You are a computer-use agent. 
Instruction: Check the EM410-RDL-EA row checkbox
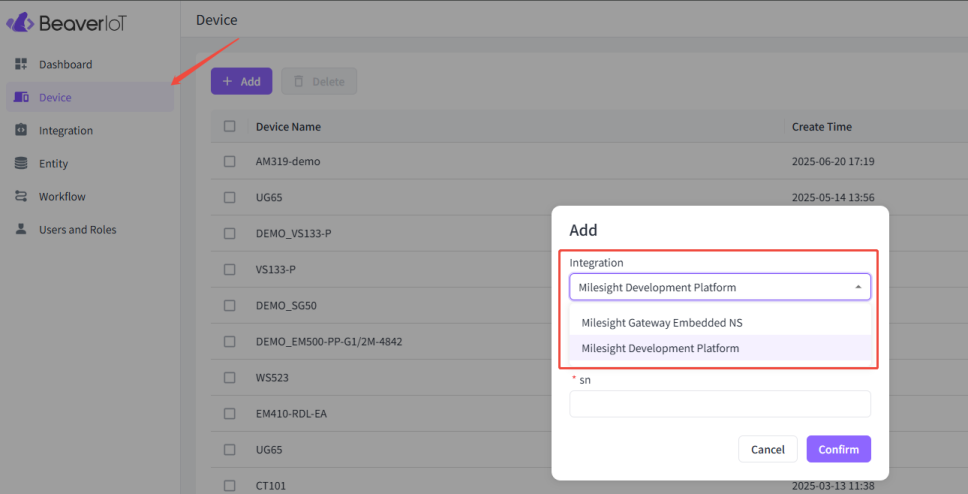point(230,413)
